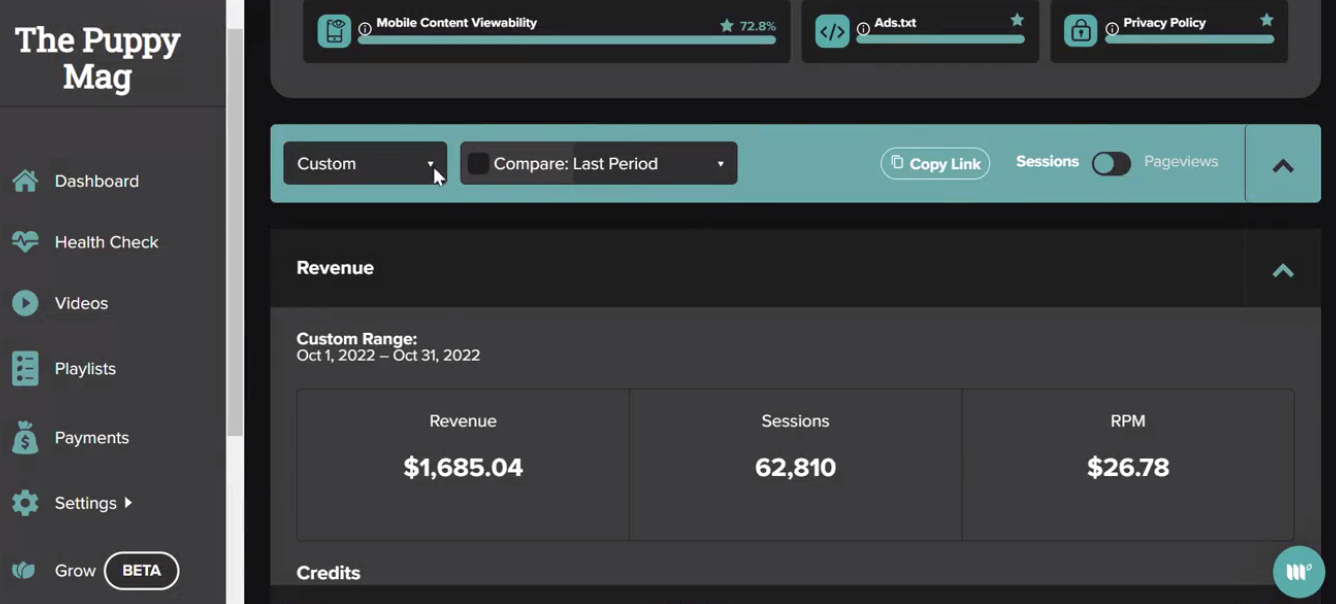
Task: Open the Health Check heartbeat icon
Action: pos(25,242)
